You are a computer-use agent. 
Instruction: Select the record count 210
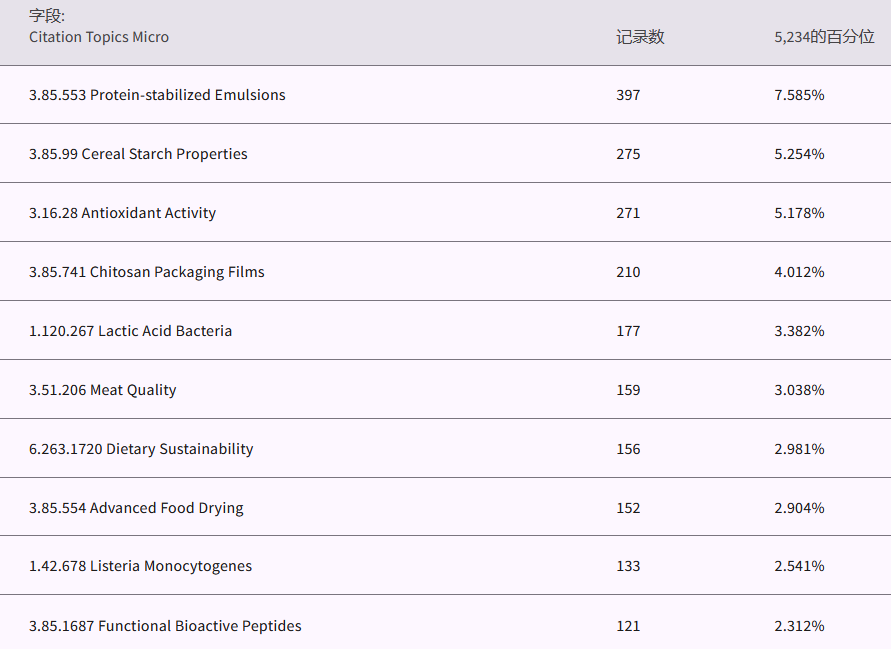click(x=628, y=272)
